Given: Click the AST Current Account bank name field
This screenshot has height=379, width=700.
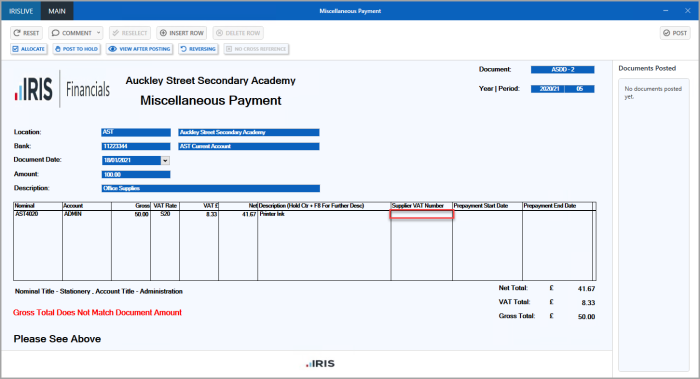Looking at the screenshot, I should point(249,146).
